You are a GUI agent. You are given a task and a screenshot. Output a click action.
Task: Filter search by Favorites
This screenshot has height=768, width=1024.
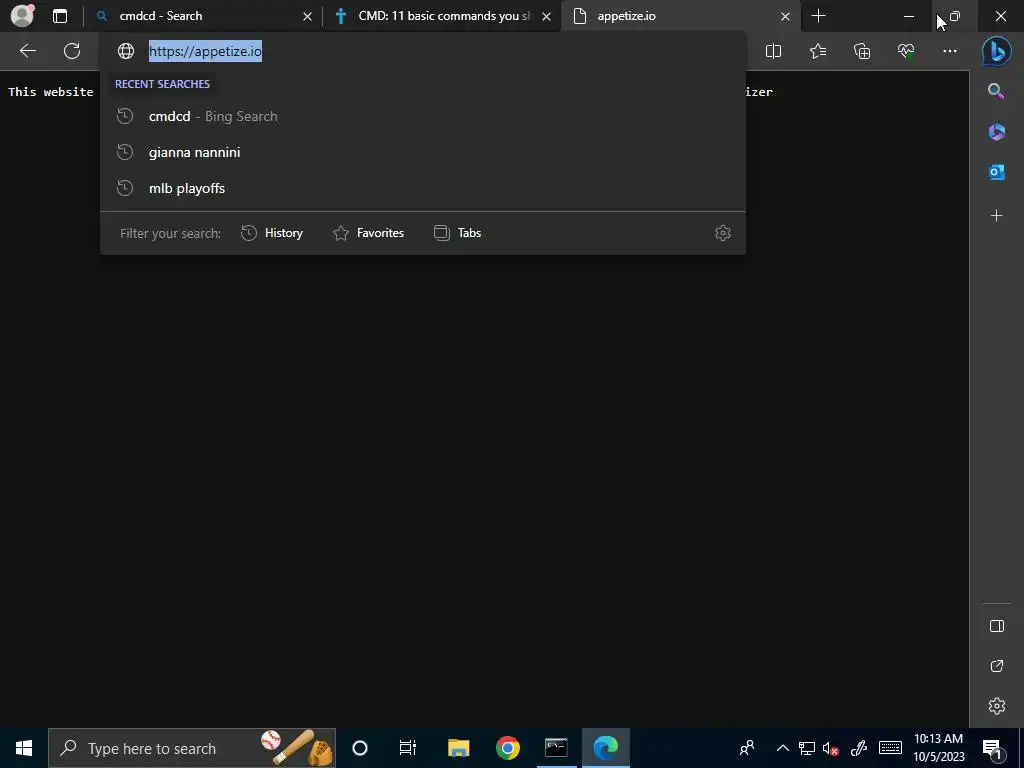[368, 233]
